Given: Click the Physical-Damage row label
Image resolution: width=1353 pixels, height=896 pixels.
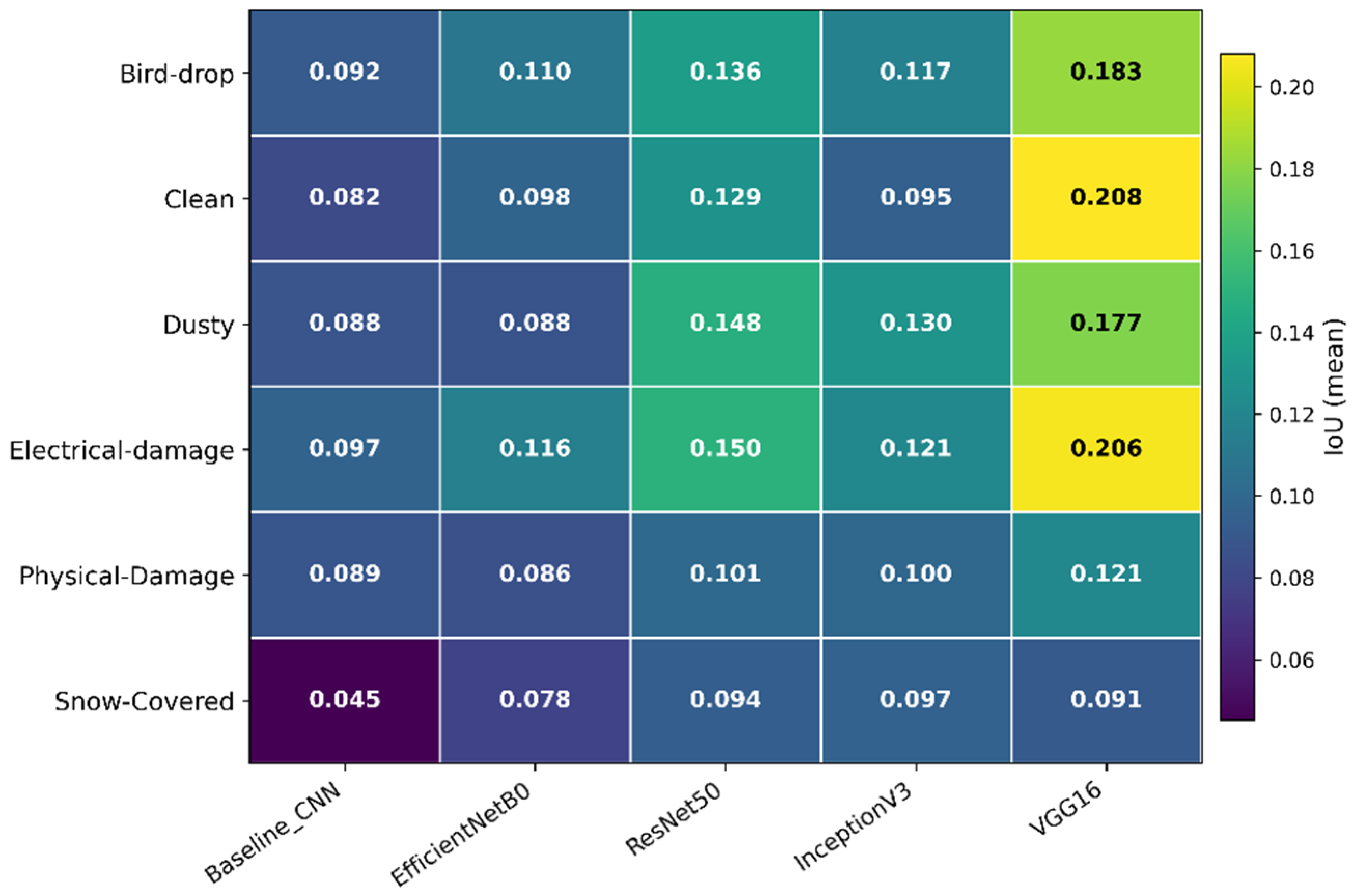Looking at the screenshot, I should point(127,576).
